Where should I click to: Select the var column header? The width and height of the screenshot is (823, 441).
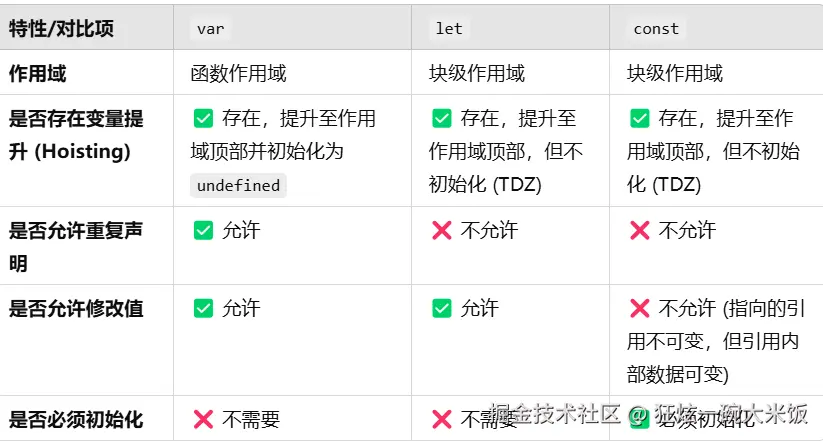pos(211,29)
